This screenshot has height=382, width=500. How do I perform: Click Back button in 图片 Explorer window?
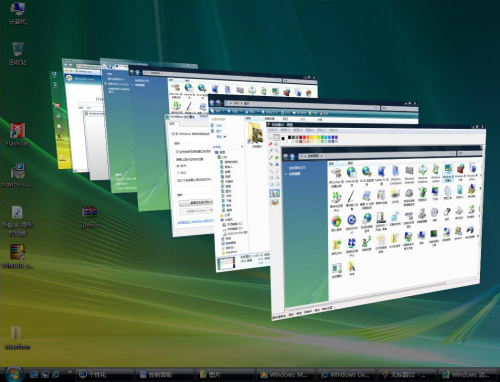point(212,103)
